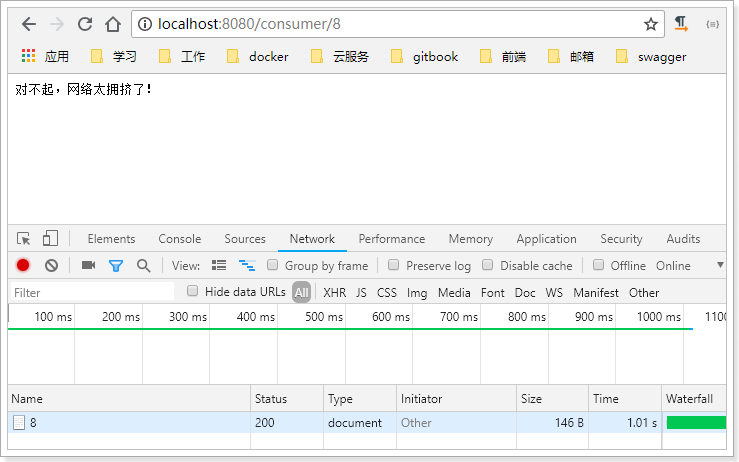
Task: Stop recording network log (red button)
Action: pyautogui.click(x=23, y=265)
